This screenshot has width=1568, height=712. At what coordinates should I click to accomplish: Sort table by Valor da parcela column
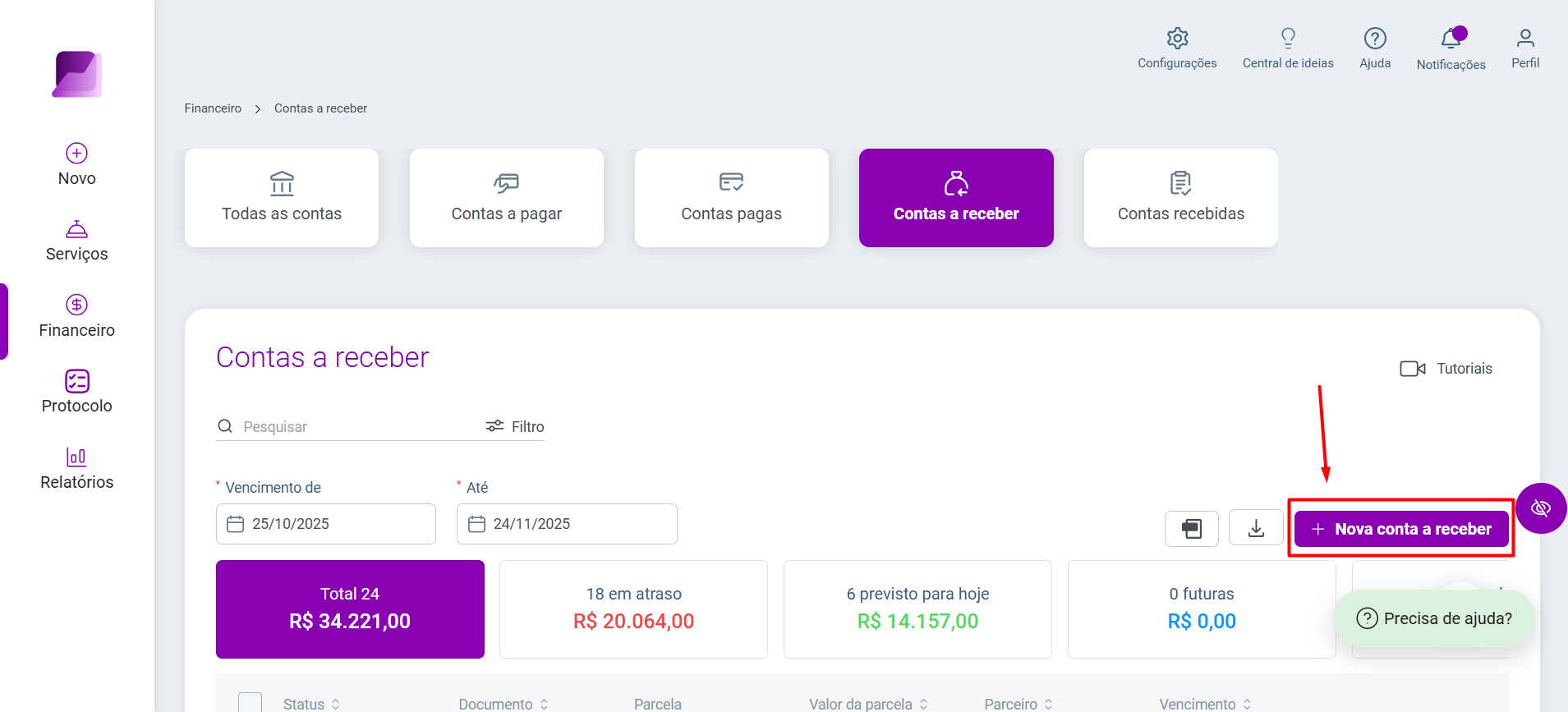click(x=868, y=704)
